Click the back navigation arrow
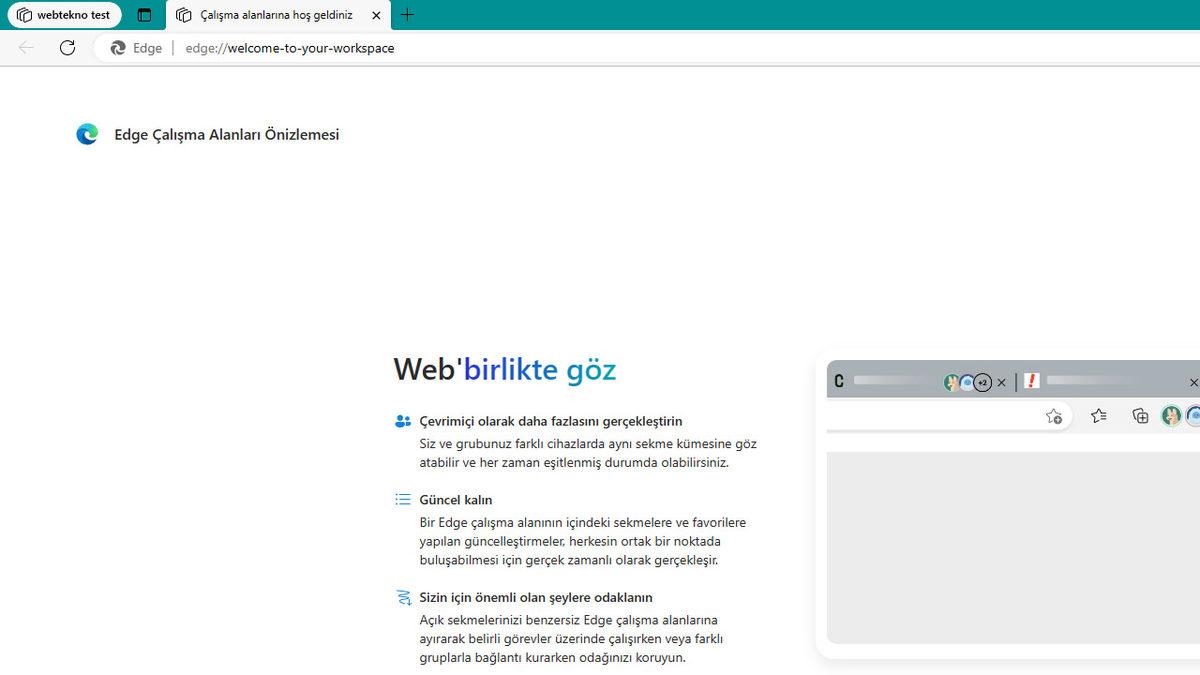1200x675 pixels. coord(25,47)
